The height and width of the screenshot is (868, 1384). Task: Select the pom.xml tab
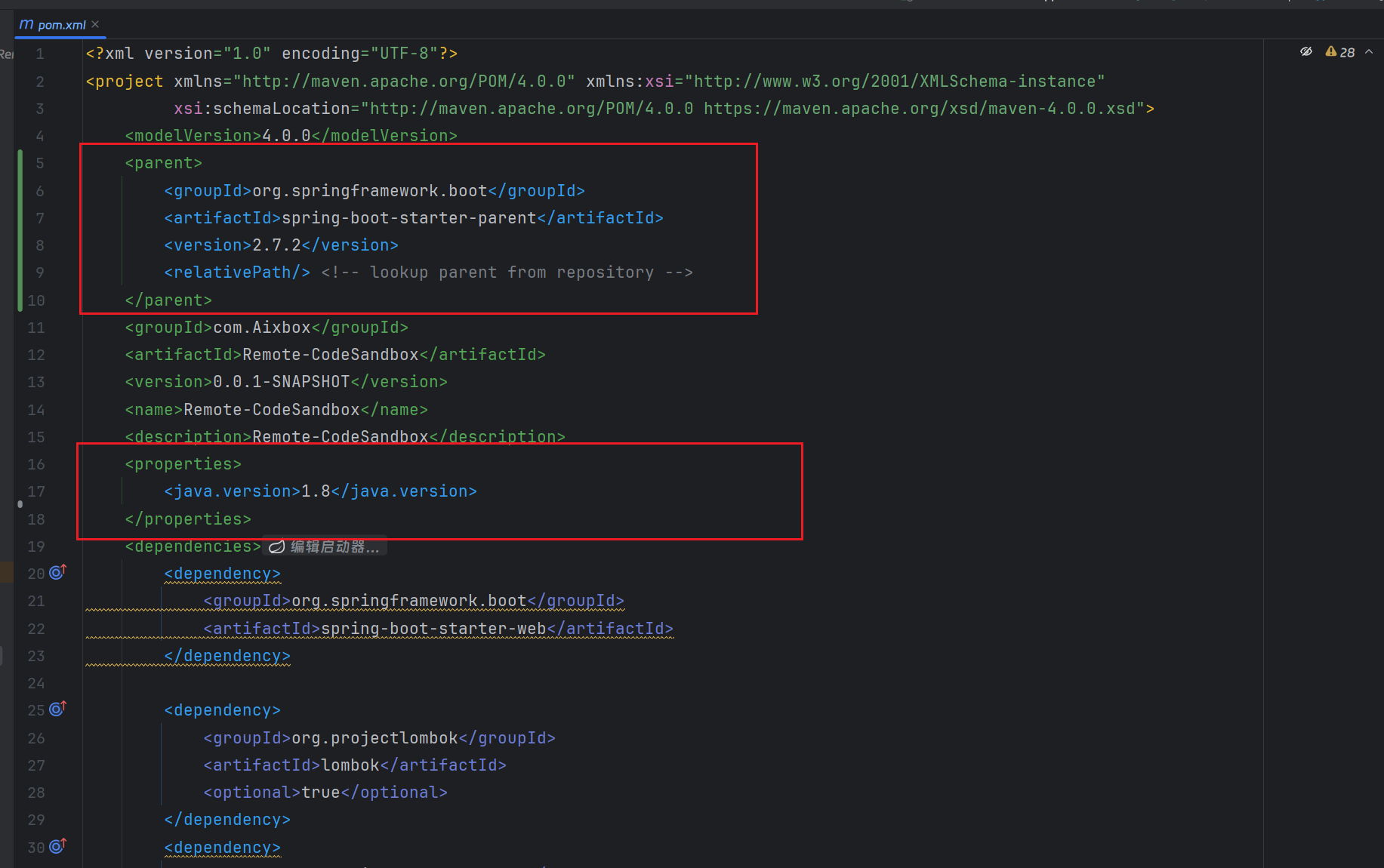pos(61,25)
